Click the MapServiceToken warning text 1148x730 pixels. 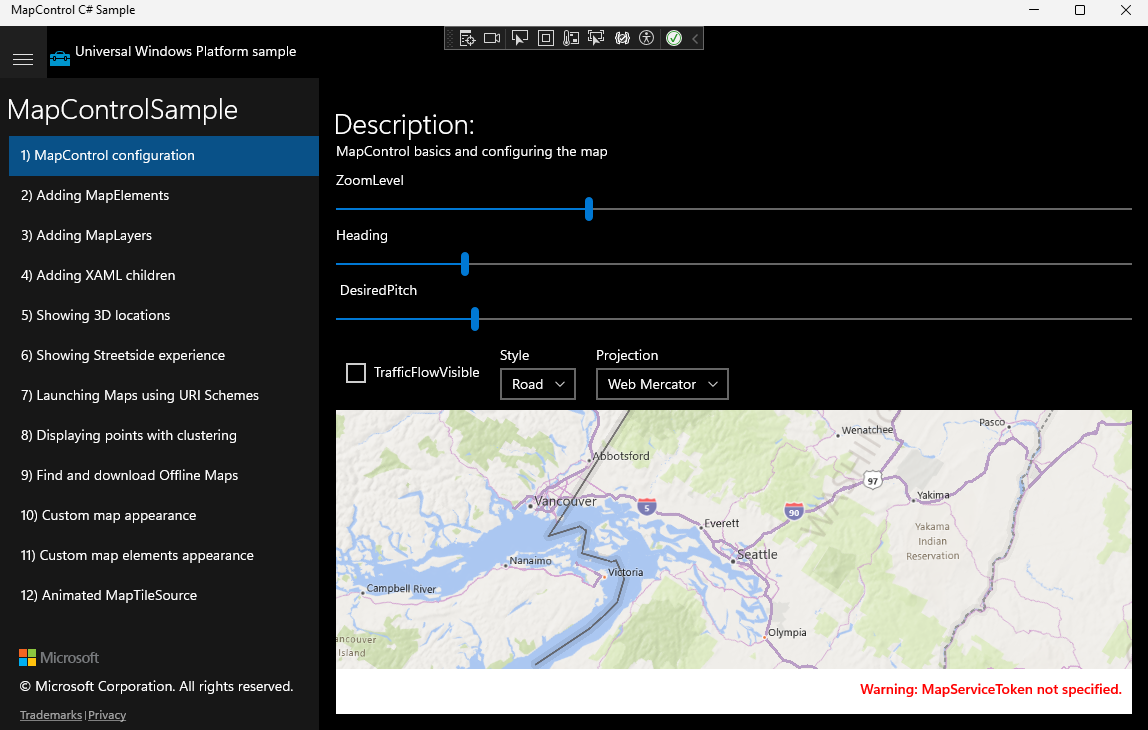pyautogui.click(x=991, y=690)
